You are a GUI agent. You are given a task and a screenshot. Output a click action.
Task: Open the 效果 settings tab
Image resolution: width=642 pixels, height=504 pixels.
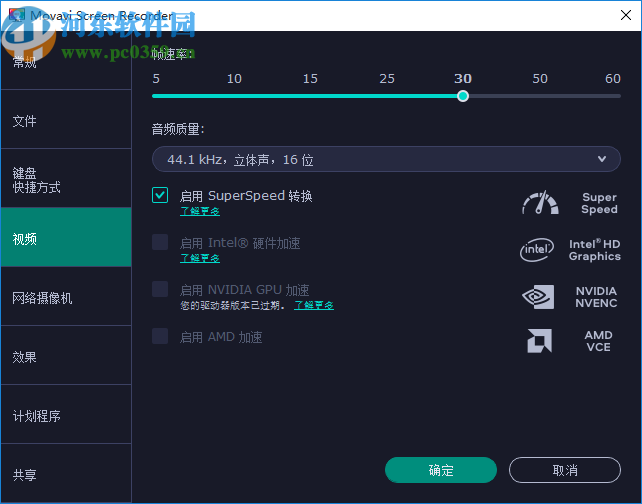[x=66, y=356]
